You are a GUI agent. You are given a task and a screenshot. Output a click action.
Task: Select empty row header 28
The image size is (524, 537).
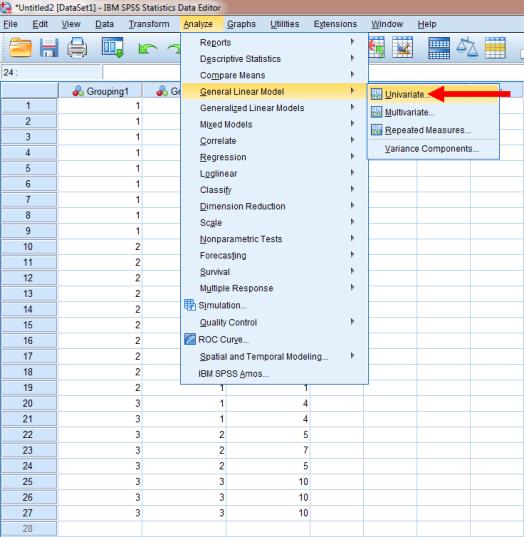[x=29, y=528]
